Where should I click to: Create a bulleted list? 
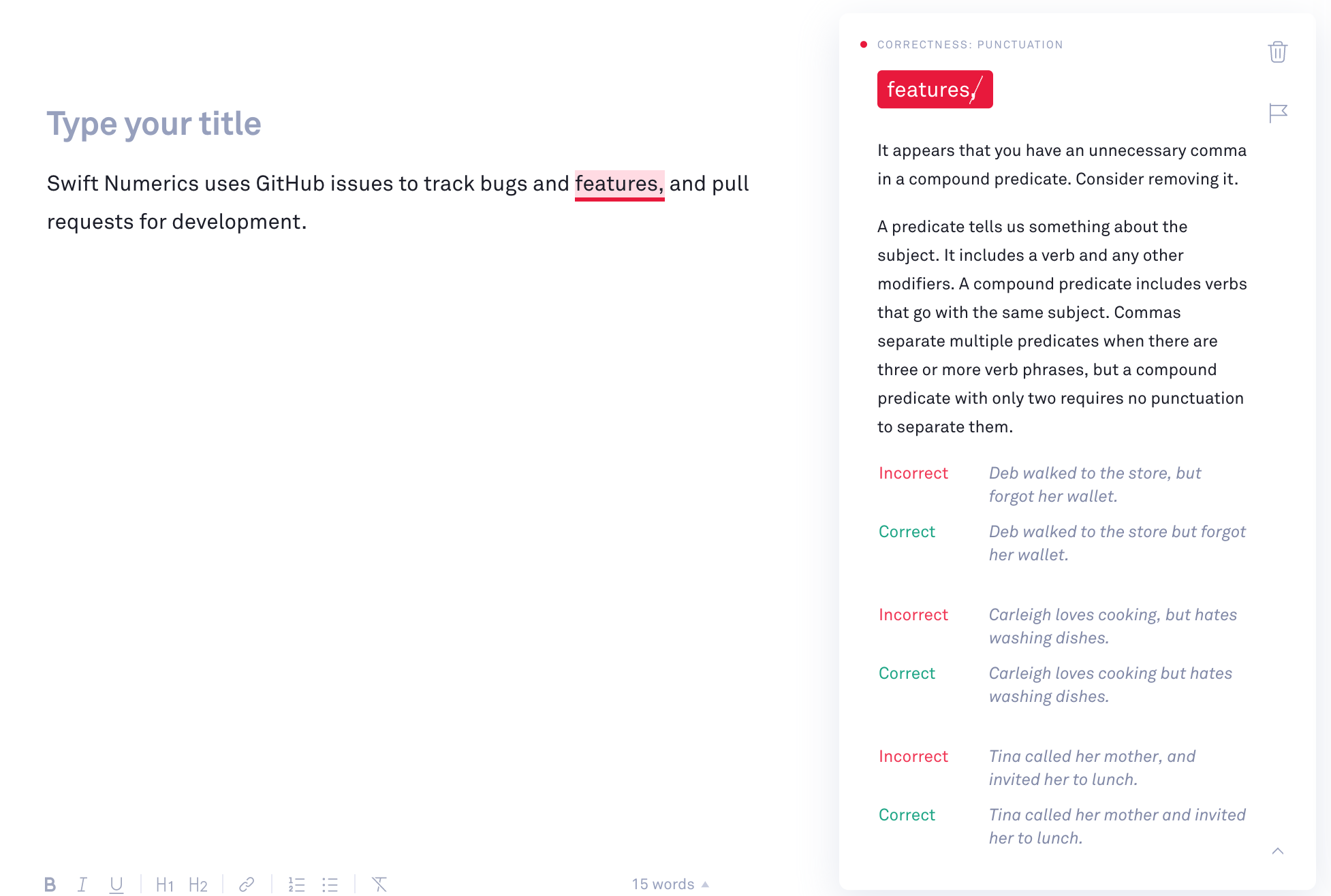coord(330,884)
